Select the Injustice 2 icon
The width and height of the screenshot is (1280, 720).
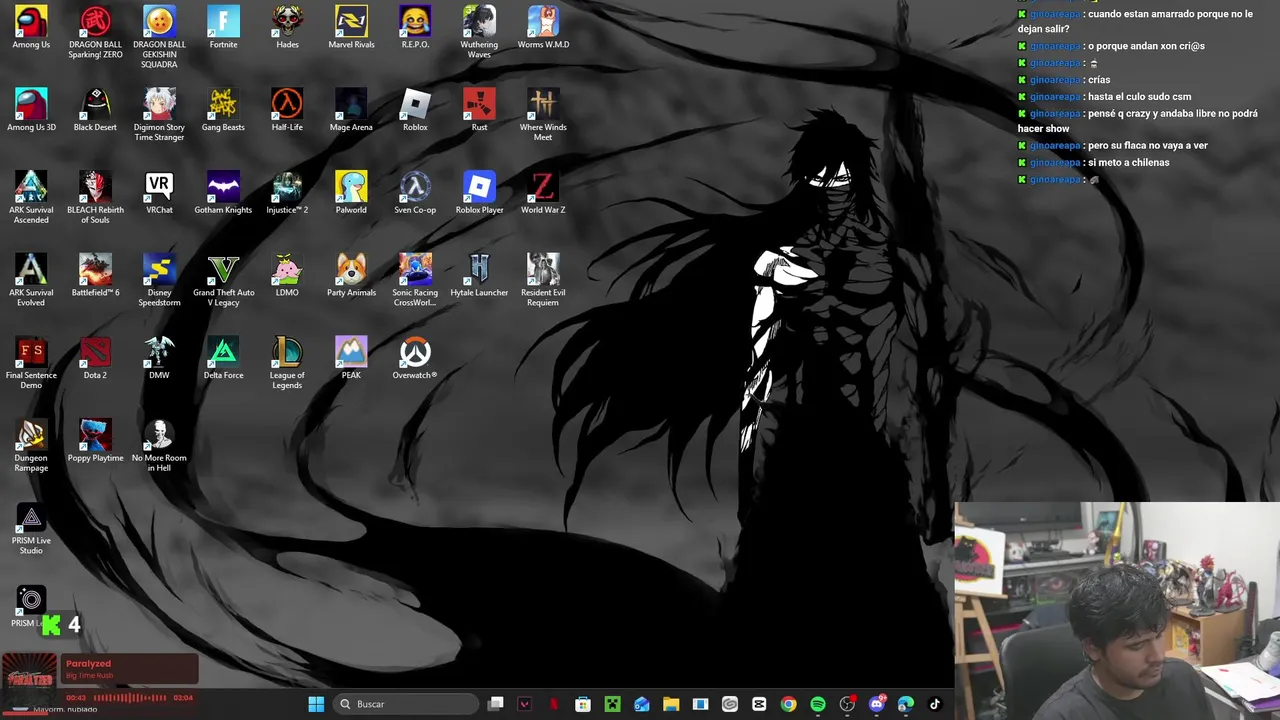(287, 193)
